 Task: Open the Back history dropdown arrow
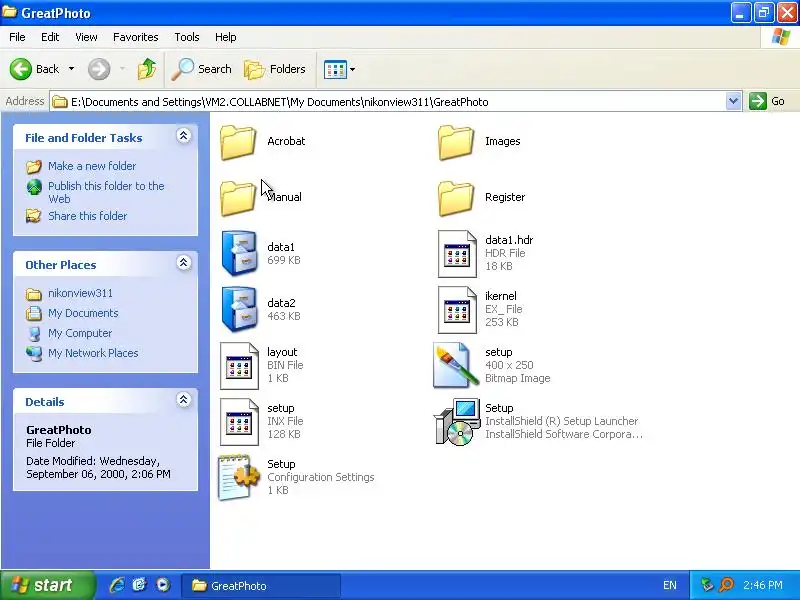(71, 69)
